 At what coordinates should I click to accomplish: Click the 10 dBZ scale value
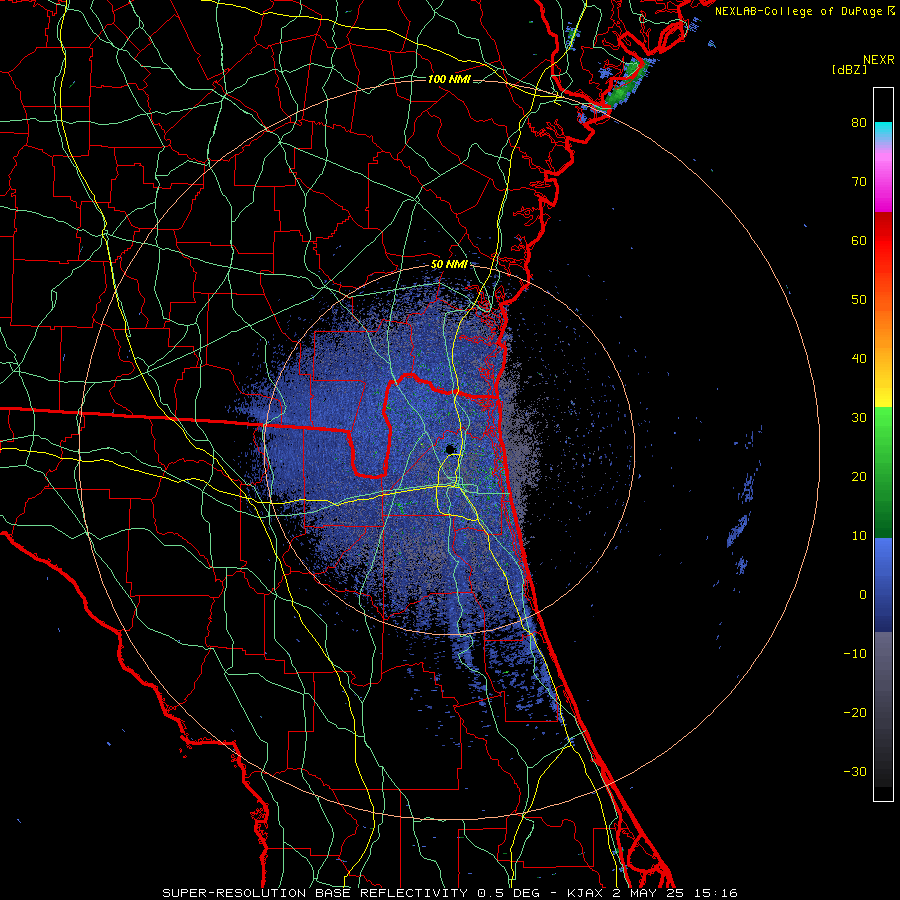[x=859, y=536]
